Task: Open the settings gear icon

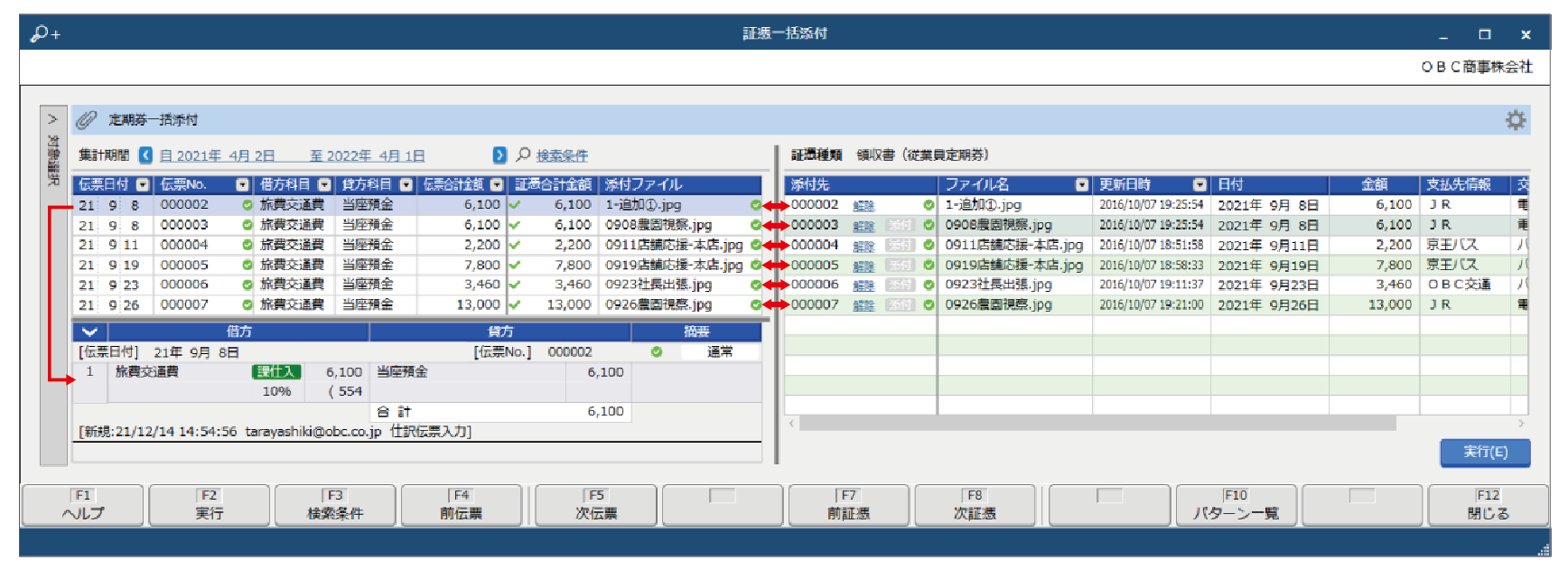Action: (x=1515, y=119)
